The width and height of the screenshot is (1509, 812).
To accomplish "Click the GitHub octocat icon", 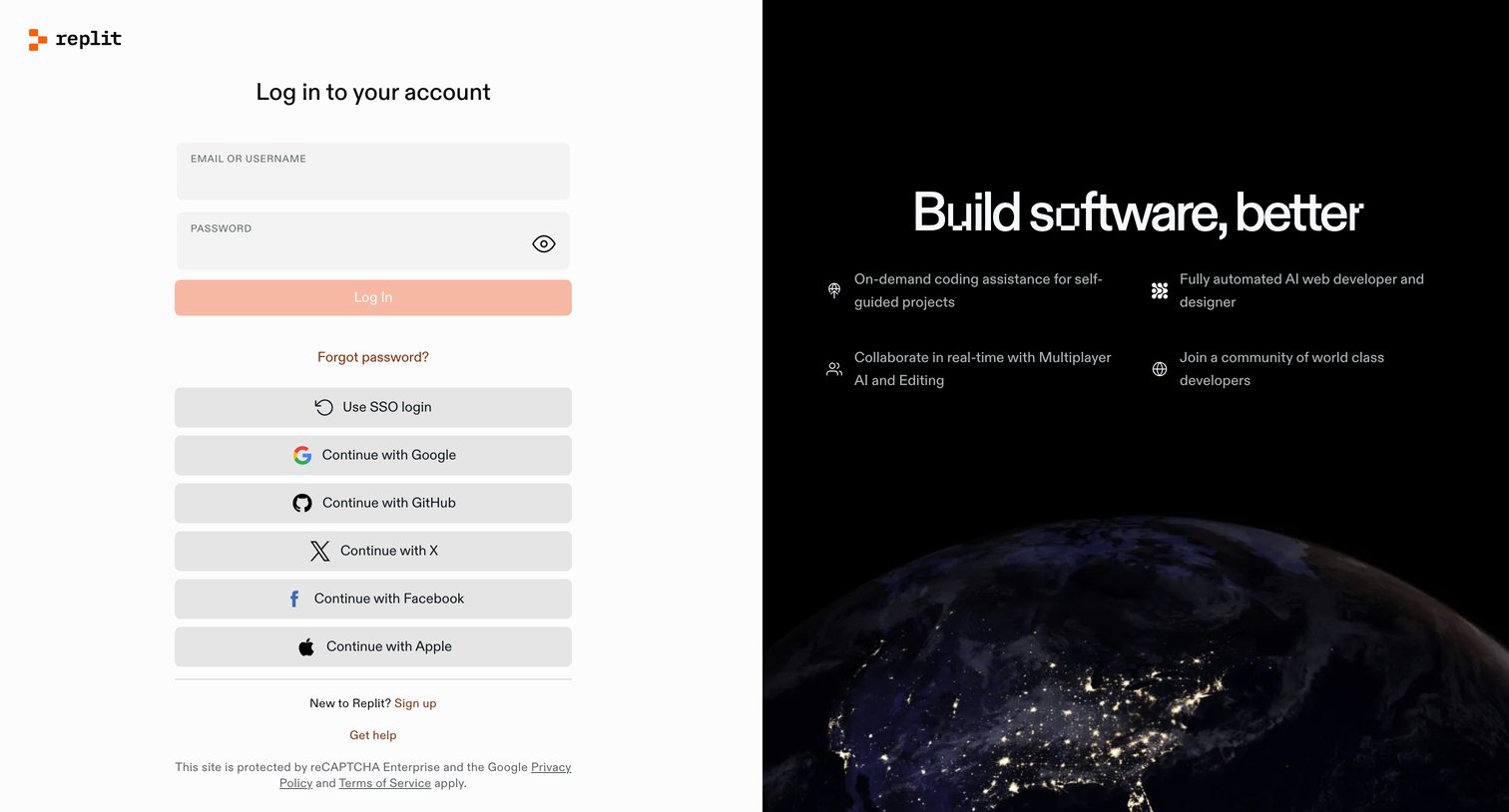I will click(x=302, y=503).
